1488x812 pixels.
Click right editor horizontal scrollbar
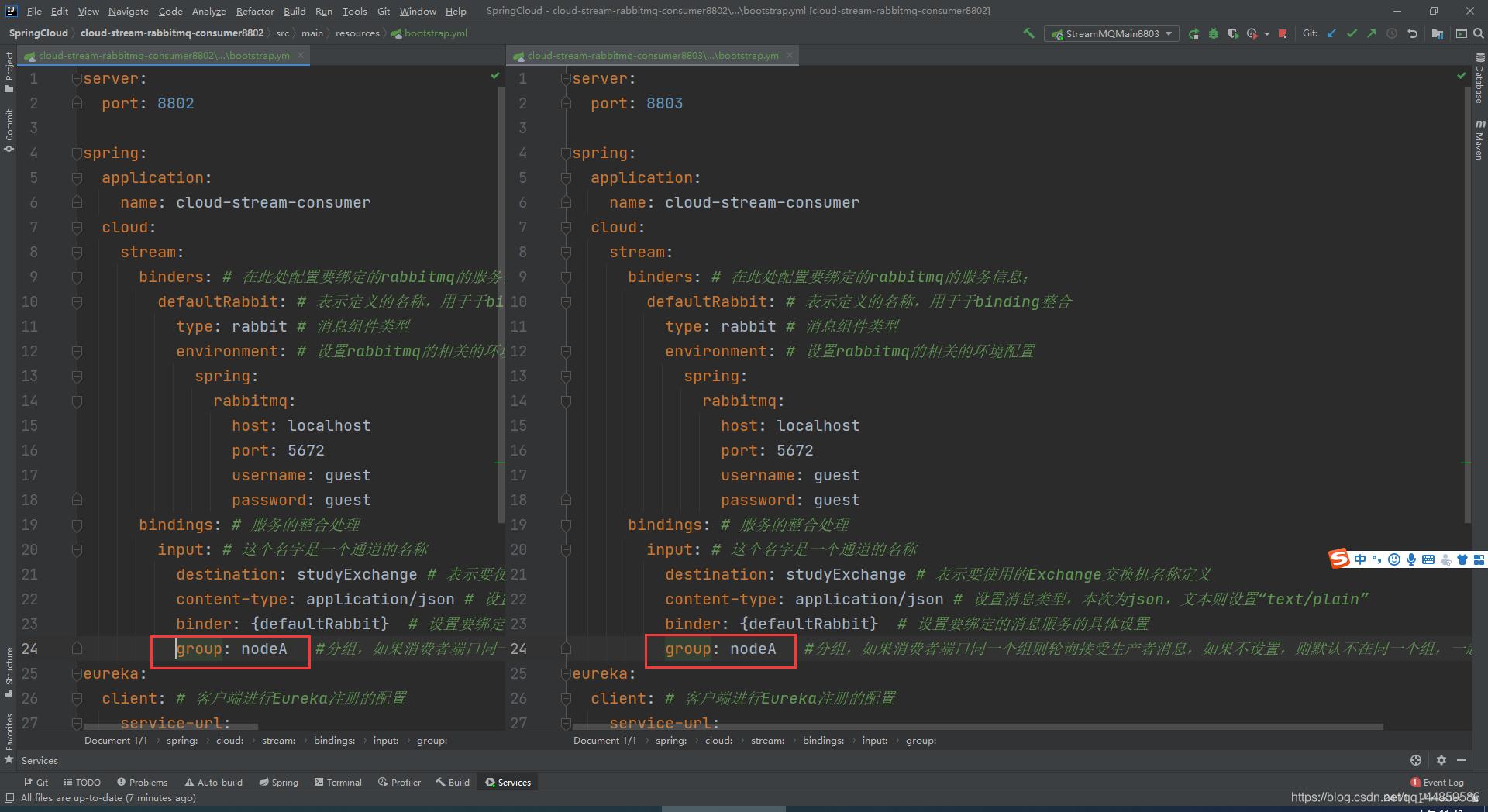click(978, 727)
